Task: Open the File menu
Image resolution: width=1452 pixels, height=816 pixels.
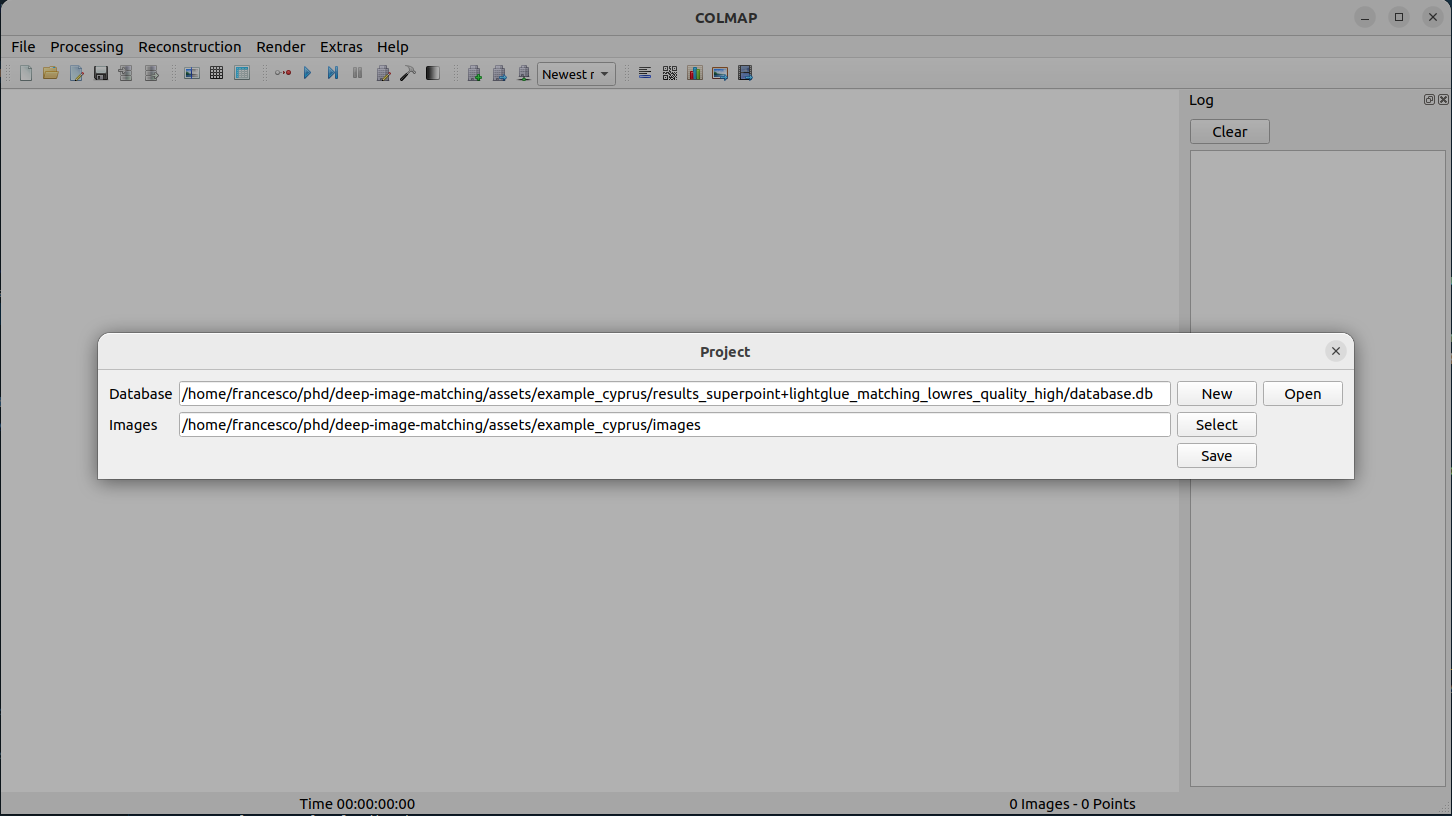Action: click(23, 47)
